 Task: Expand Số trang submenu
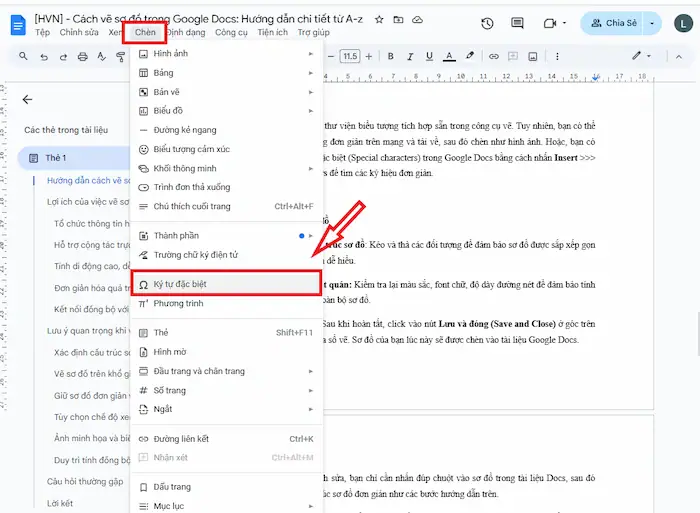(226, 390)
